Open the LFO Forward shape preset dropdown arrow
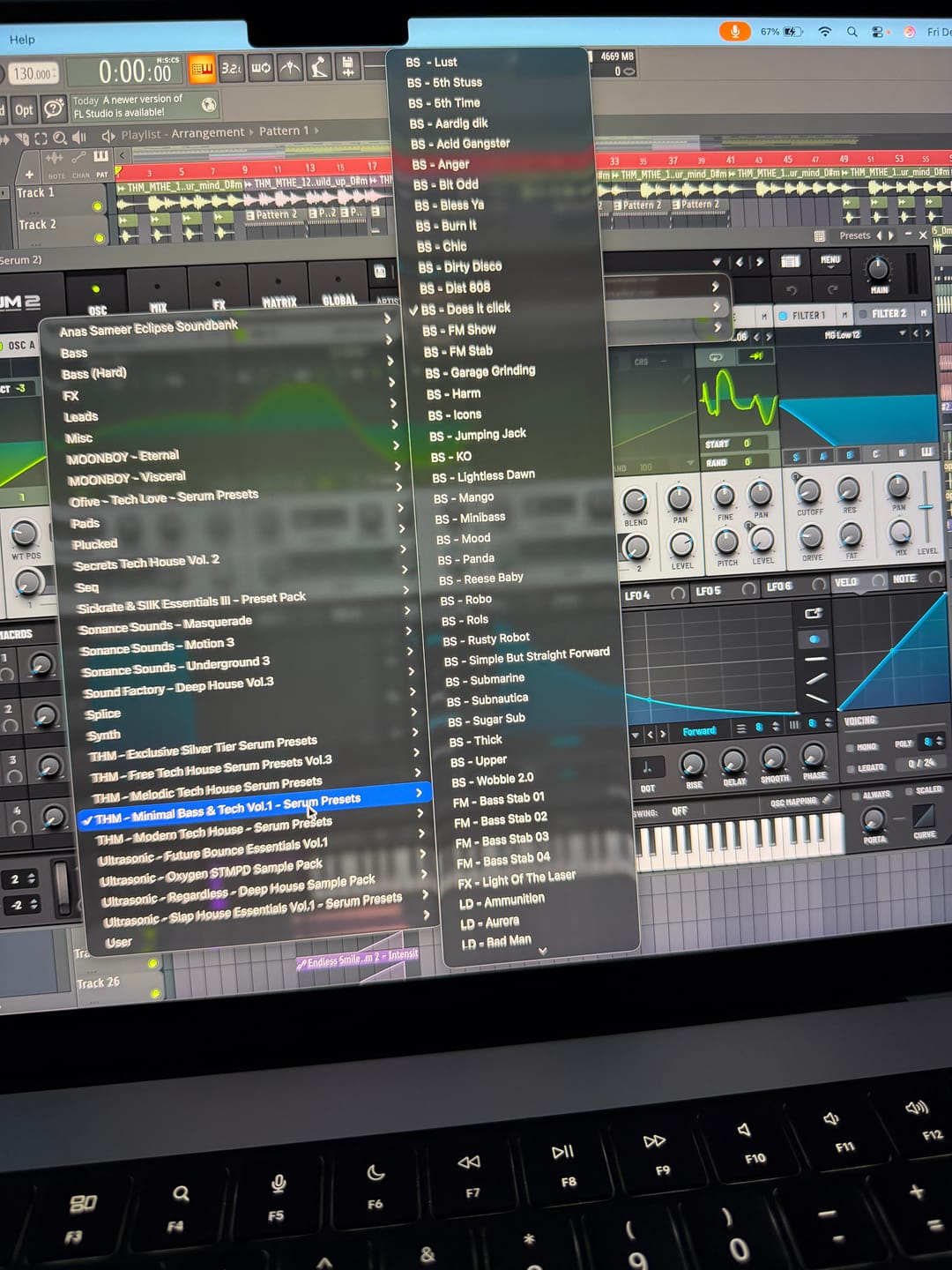 point(636,735)
